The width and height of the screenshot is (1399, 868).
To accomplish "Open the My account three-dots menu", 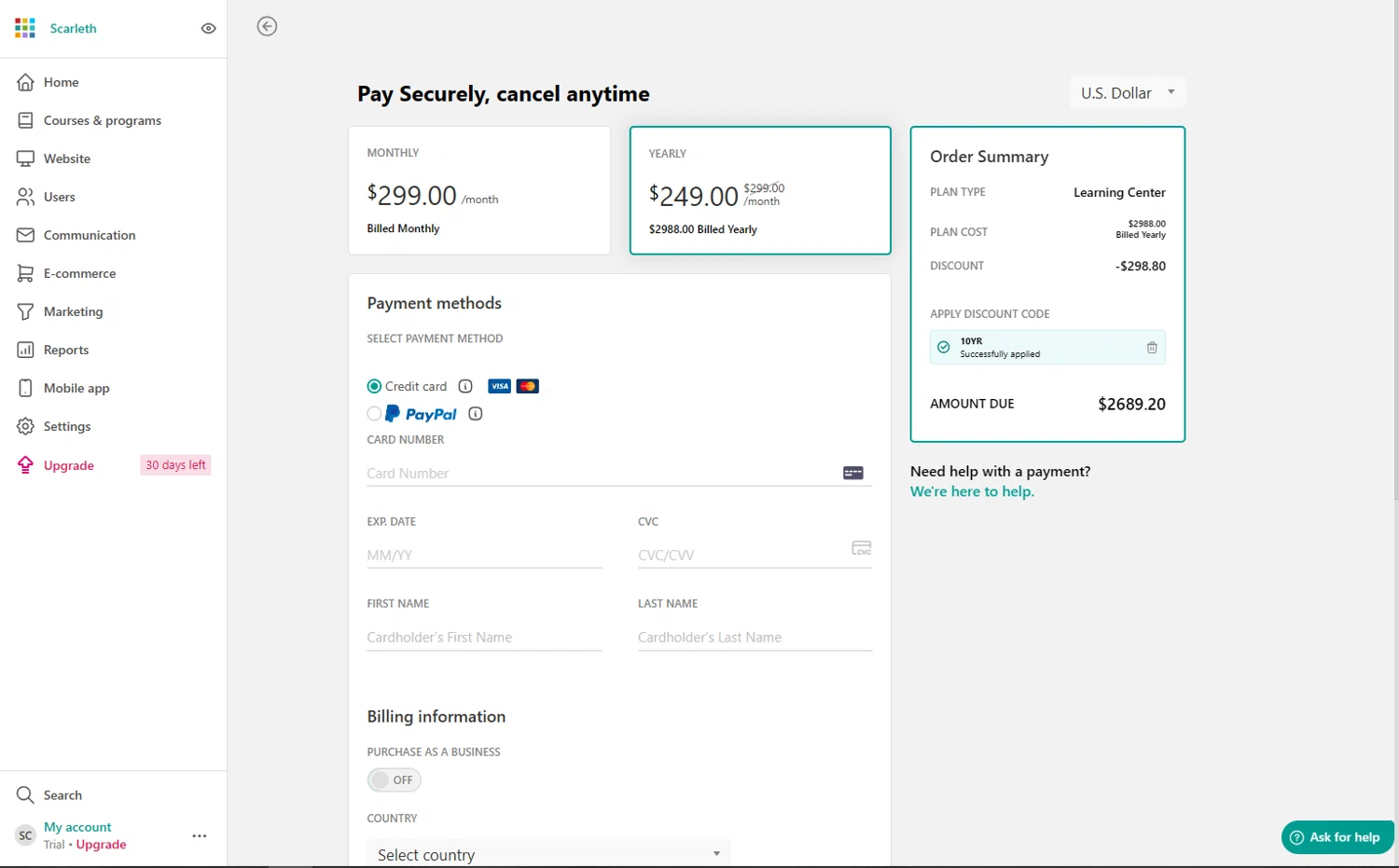I will click(x=200, y=836).
